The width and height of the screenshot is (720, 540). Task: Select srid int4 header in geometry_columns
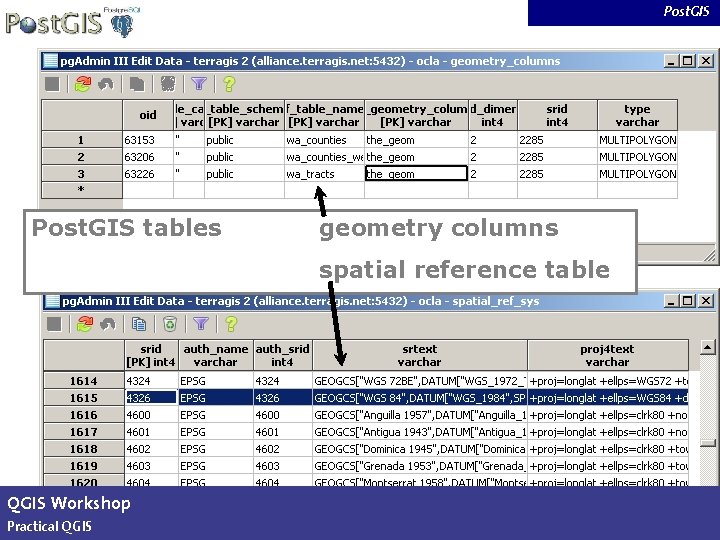(x=557, y=115)
